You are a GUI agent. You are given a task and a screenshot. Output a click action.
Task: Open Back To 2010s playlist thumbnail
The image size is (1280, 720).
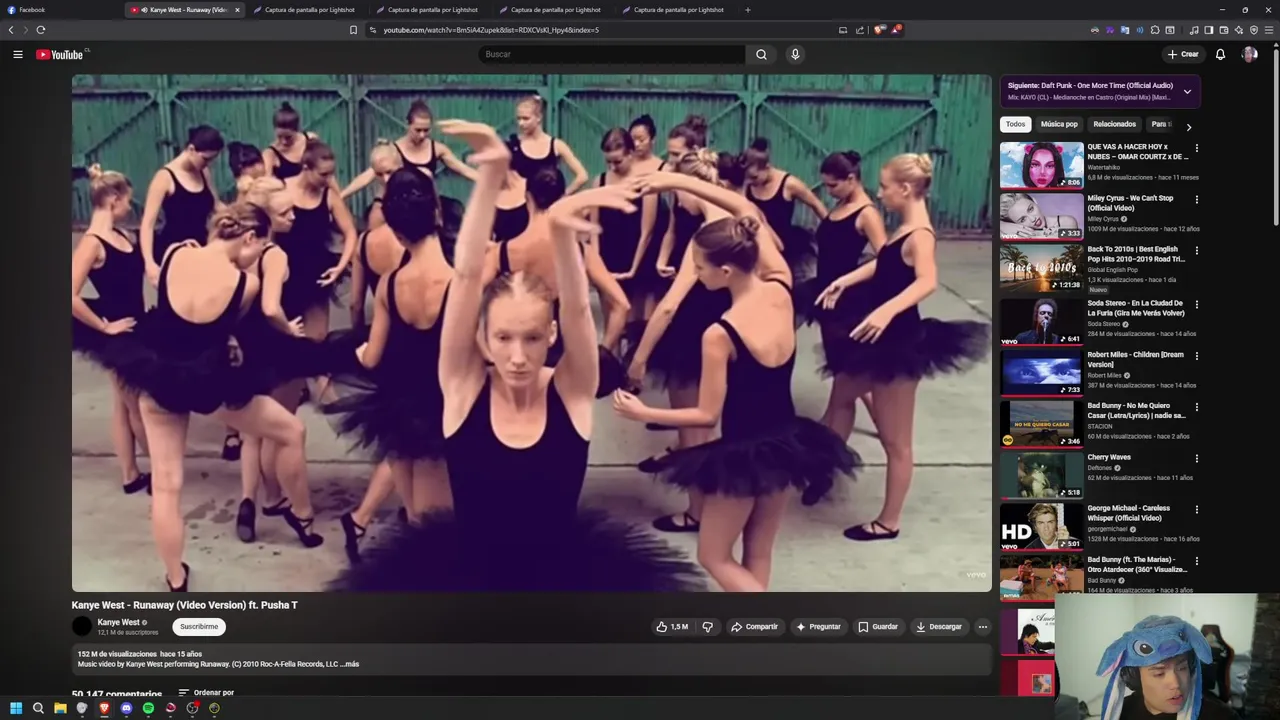(1041, 268)
